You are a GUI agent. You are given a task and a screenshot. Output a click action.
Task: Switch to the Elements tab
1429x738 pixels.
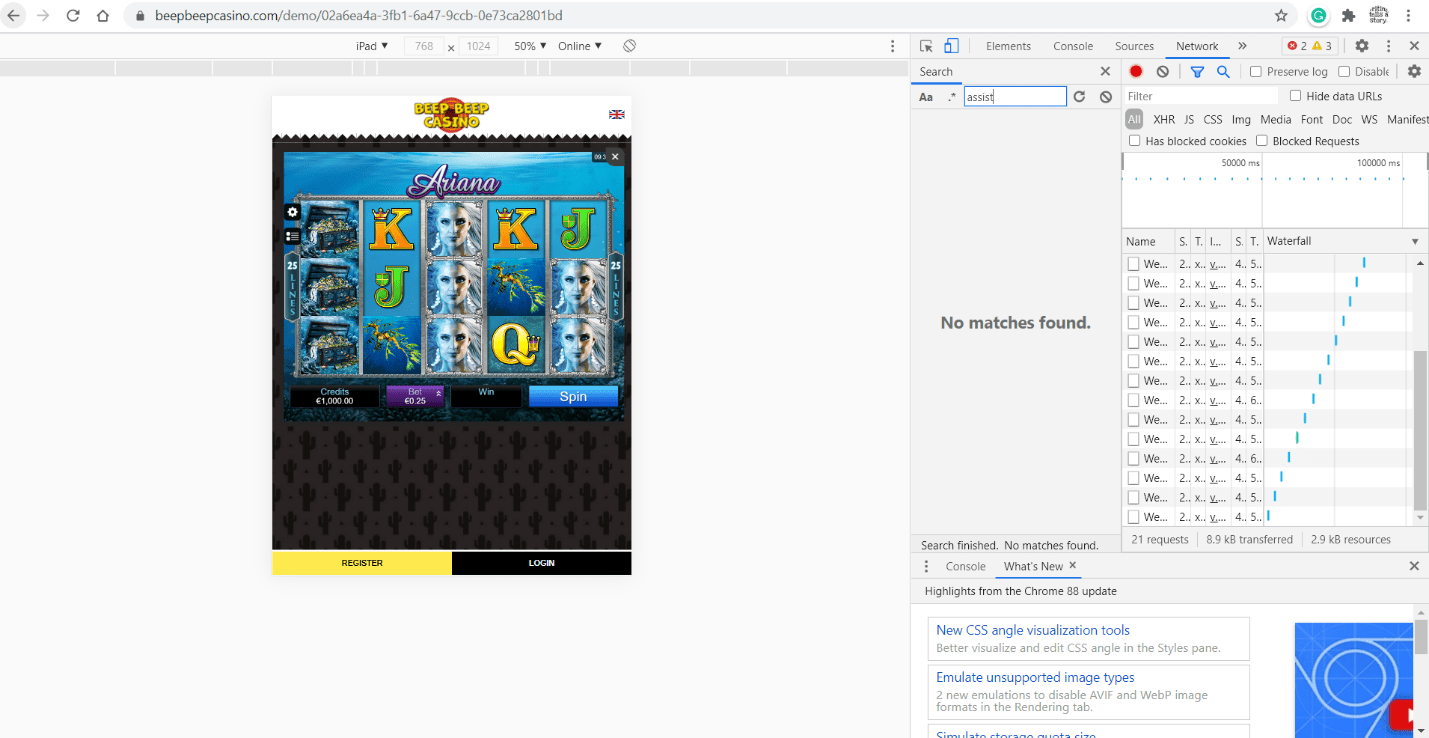(x=1008, y=46)
